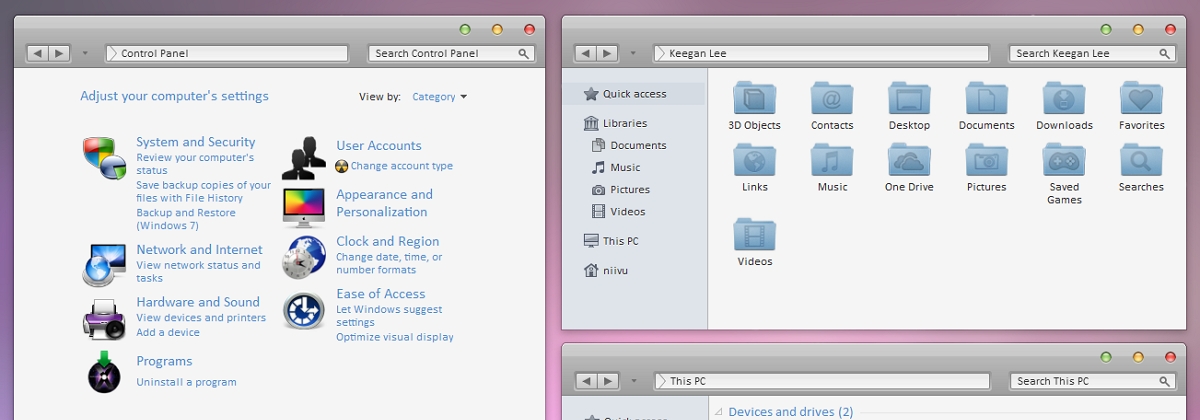This screenshot has height=420, width=1200.
Task: Go forward in Keegan Lee window
Action: tap(607, 54)
